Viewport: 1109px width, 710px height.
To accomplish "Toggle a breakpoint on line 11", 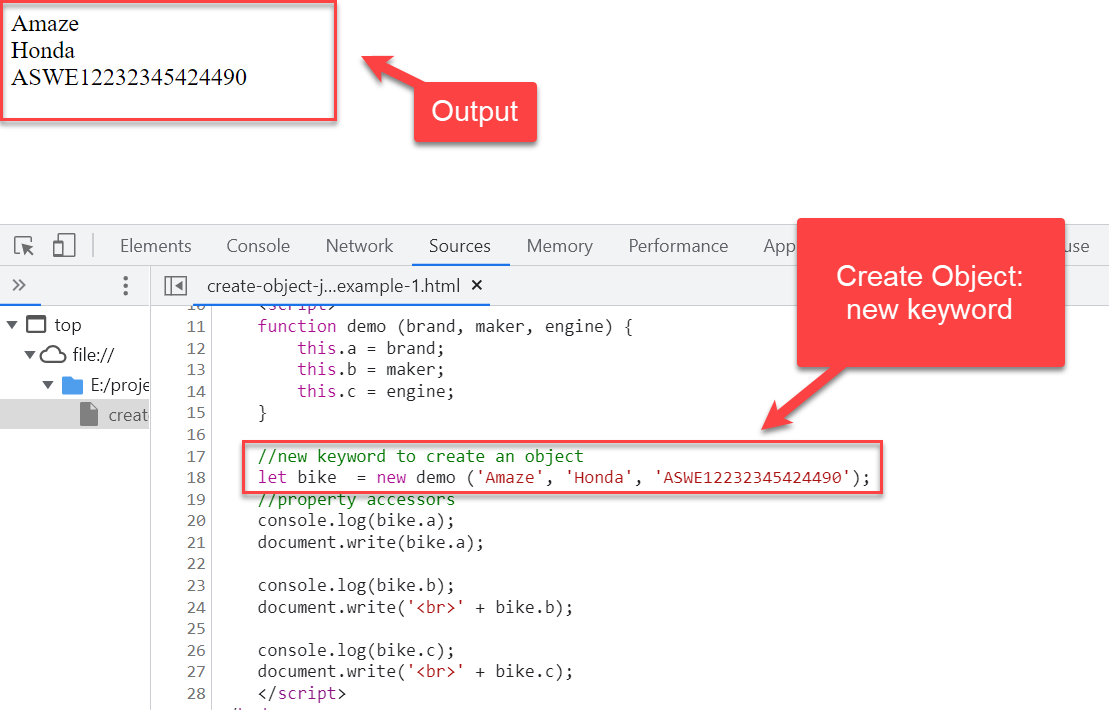I will click(195, 326).
